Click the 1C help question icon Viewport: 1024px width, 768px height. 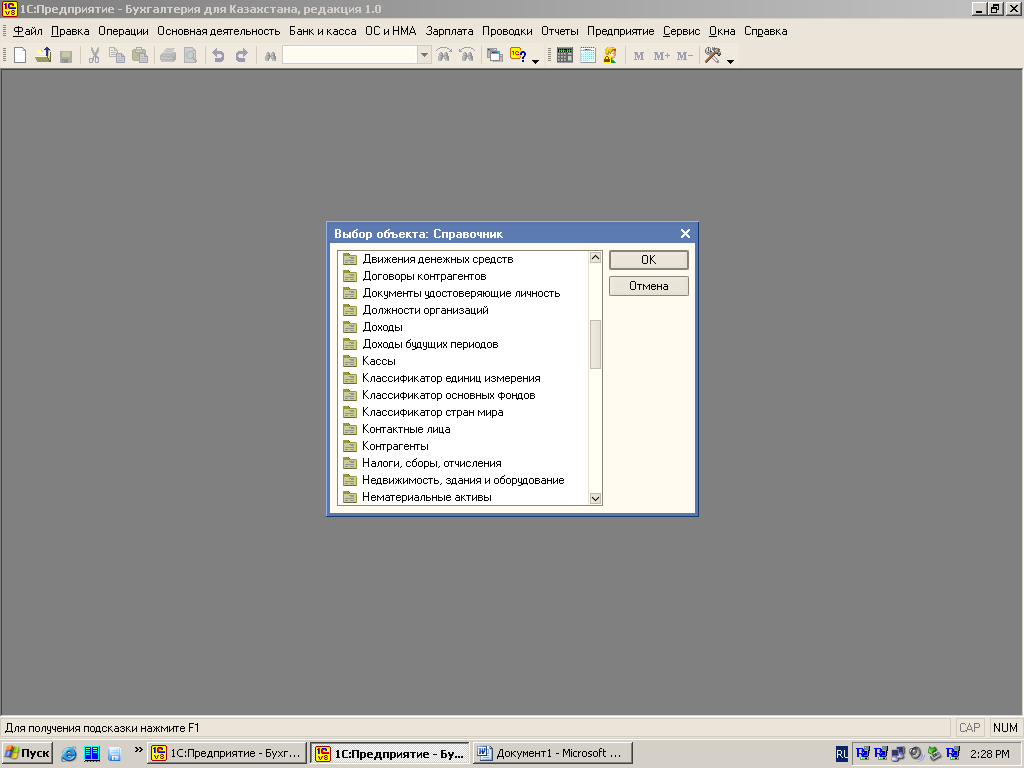click(519, 56)
